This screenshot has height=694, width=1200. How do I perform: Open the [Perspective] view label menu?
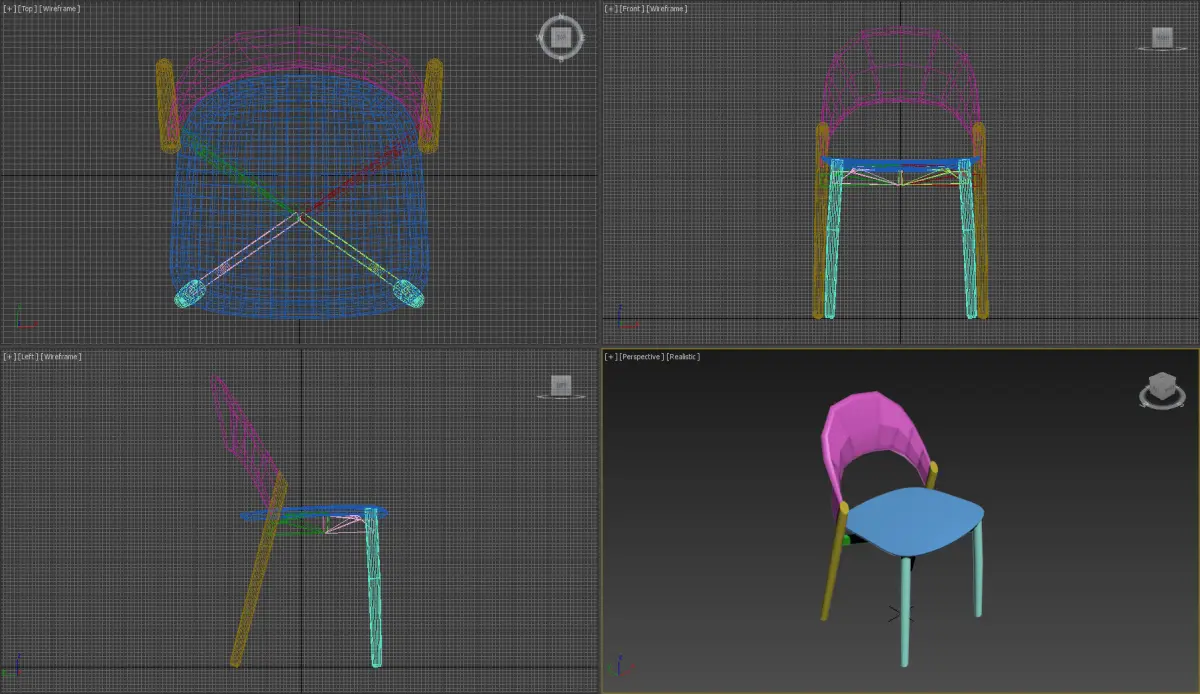tap(639, 356)
